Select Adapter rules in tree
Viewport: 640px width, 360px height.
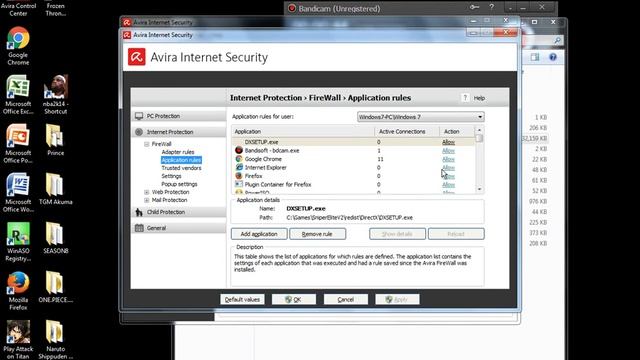[178, 152]
